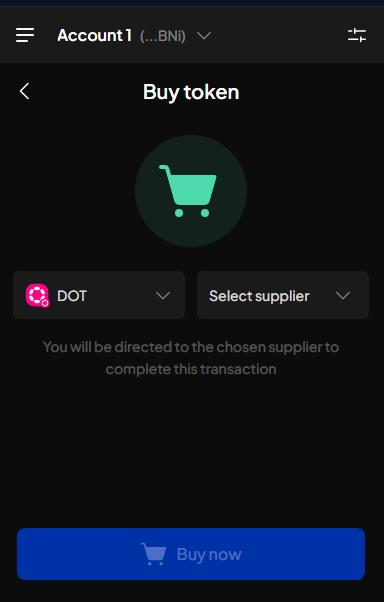Expand the DOT token chevron
Viewport: 384px width, 602px height.
163,296
